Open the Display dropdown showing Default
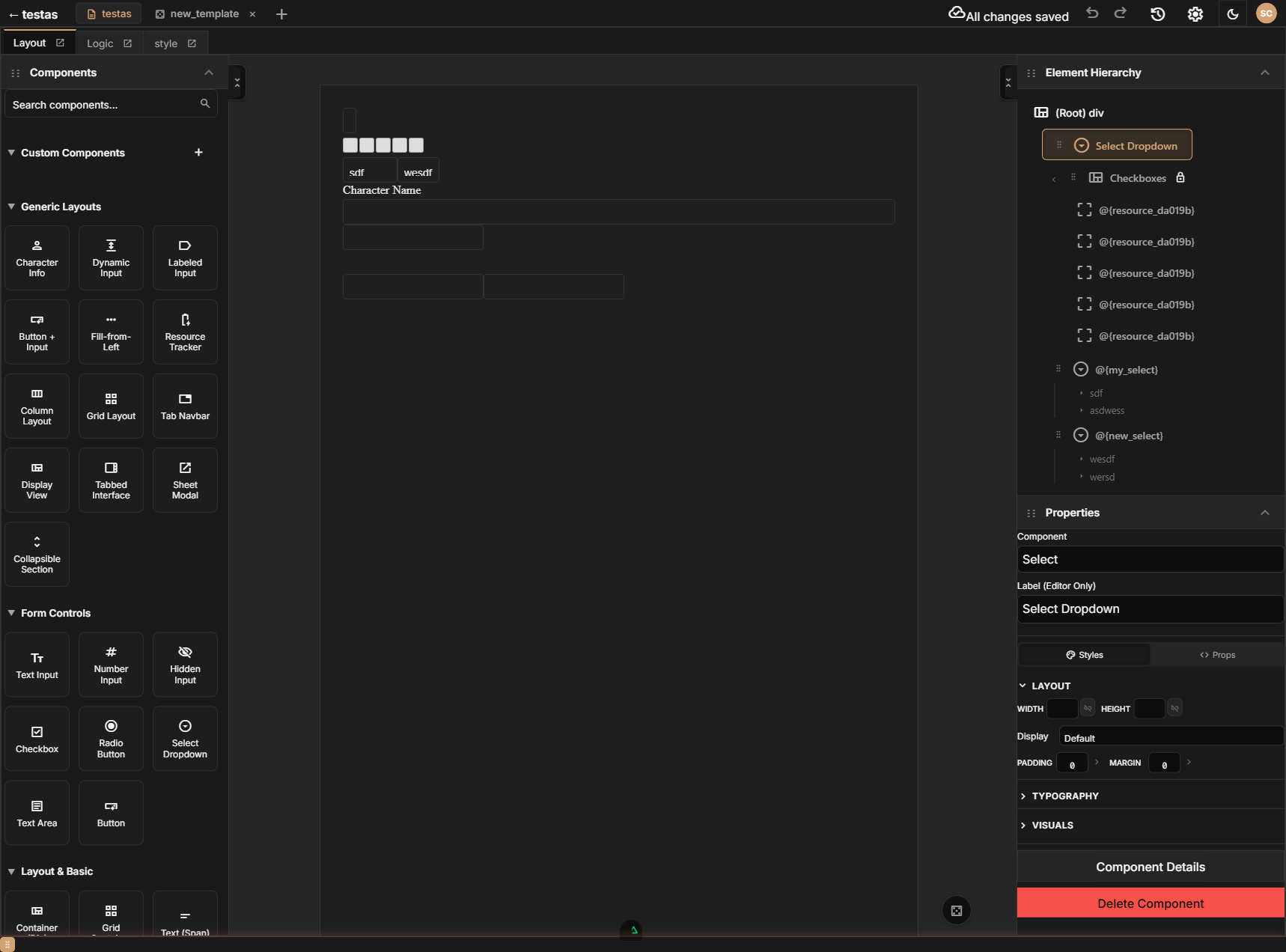The image size is (1286, 952). click(x=1171, y=736)
